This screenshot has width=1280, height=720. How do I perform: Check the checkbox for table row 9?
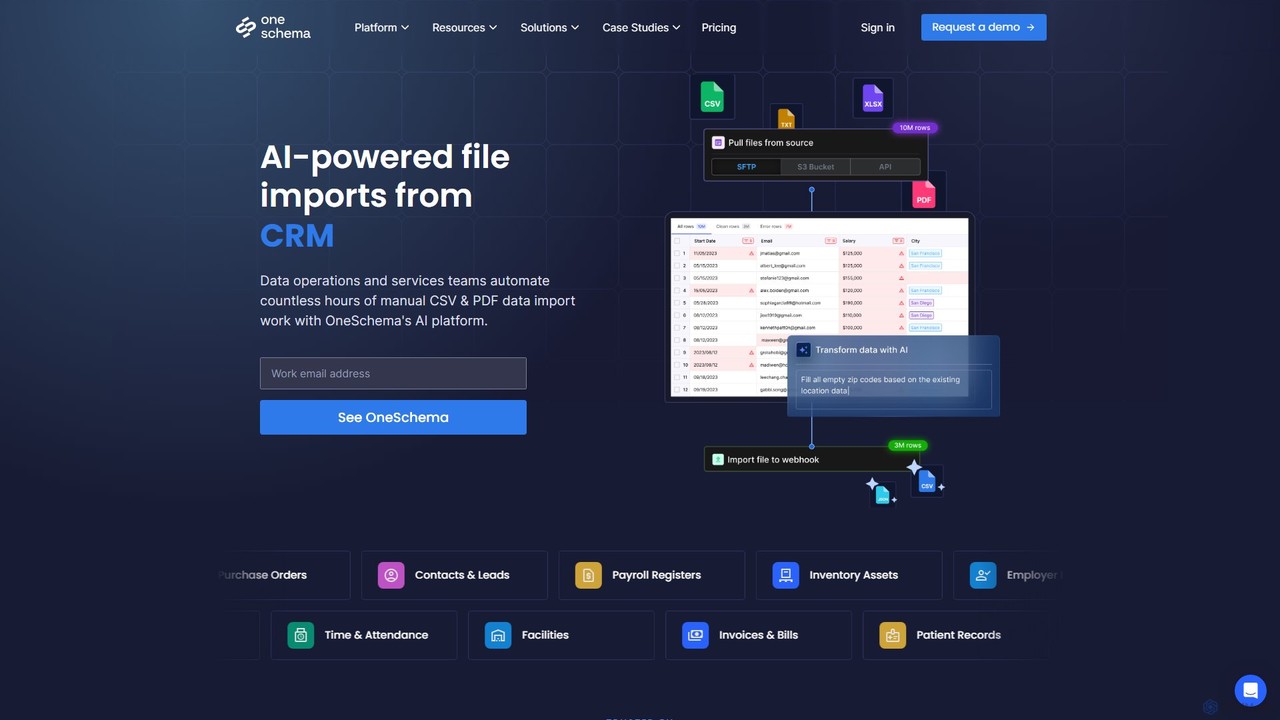click(677, 352)
